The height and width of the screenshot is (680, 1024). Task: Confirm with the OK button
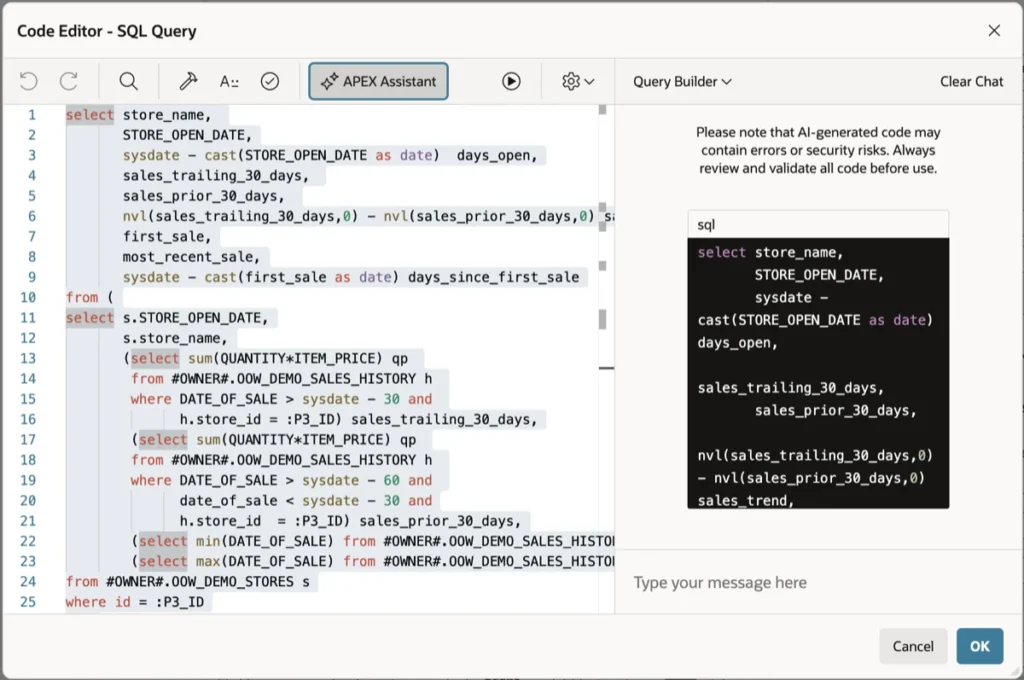[980, 646]
